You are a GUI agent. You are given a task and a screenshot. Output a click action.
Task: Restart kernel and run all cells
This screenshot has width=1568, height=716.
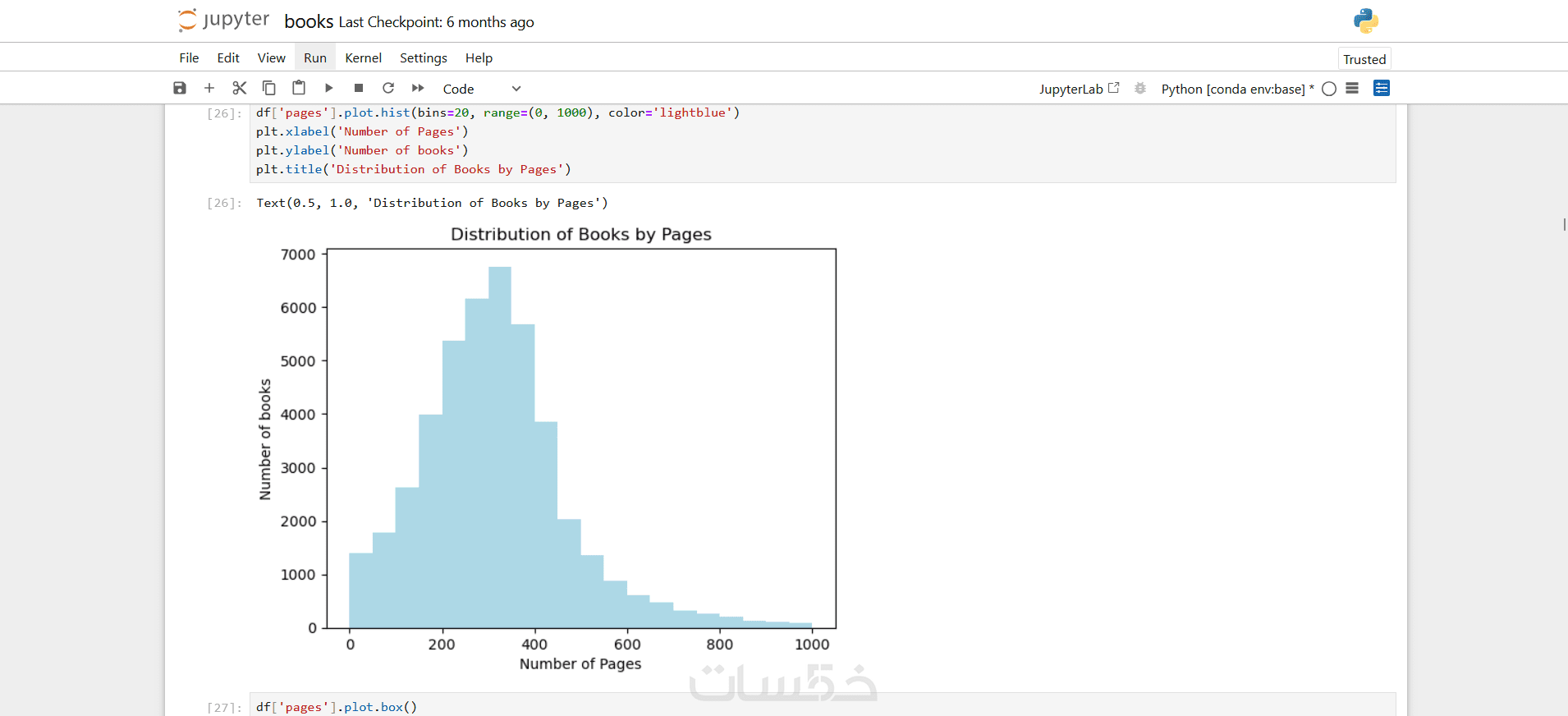[418, 88]
